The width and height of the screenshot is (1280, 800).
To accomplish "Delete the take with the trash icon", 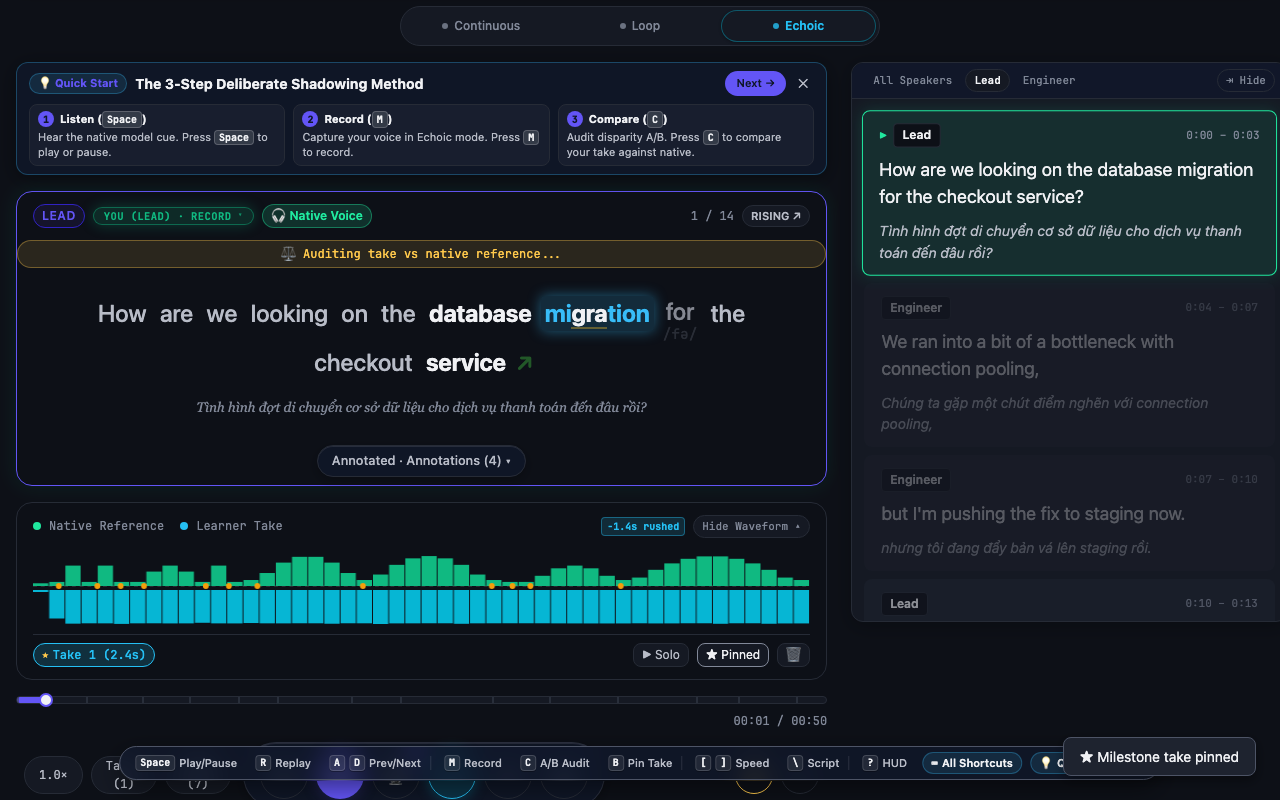I will 793,655.
